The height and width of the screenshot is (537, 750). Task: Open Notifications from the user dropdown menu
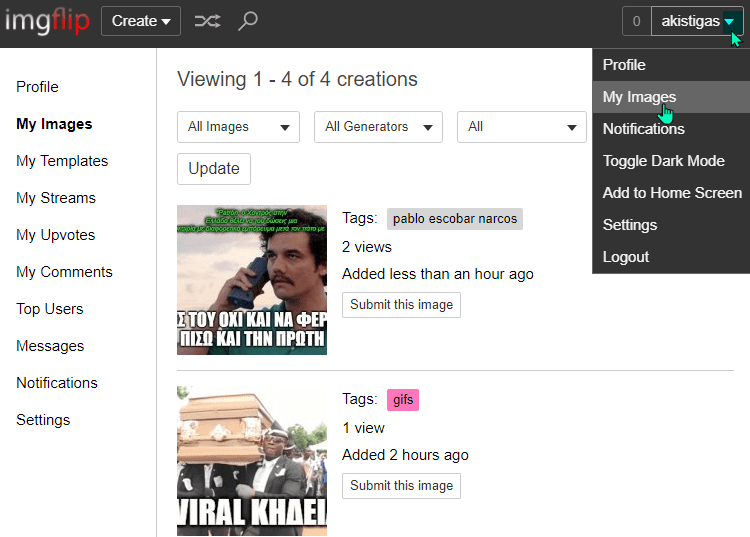coord(671,129)
